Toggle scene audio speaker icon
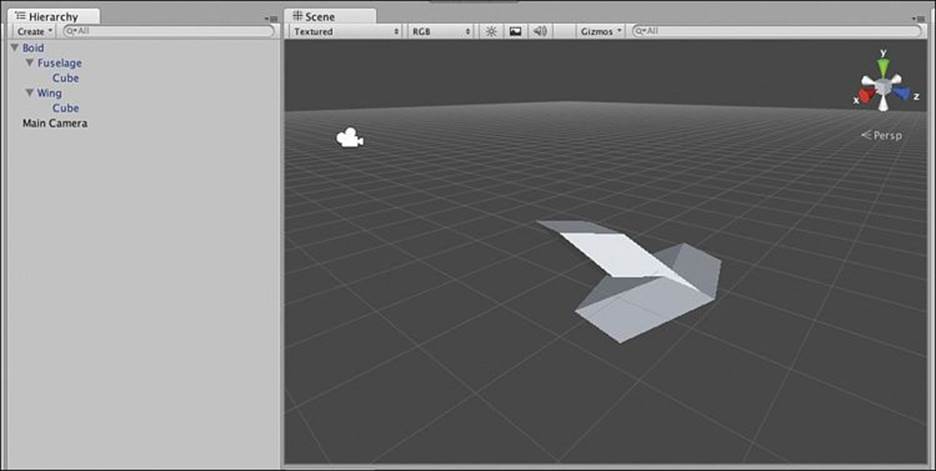 (x=540, y=31)
